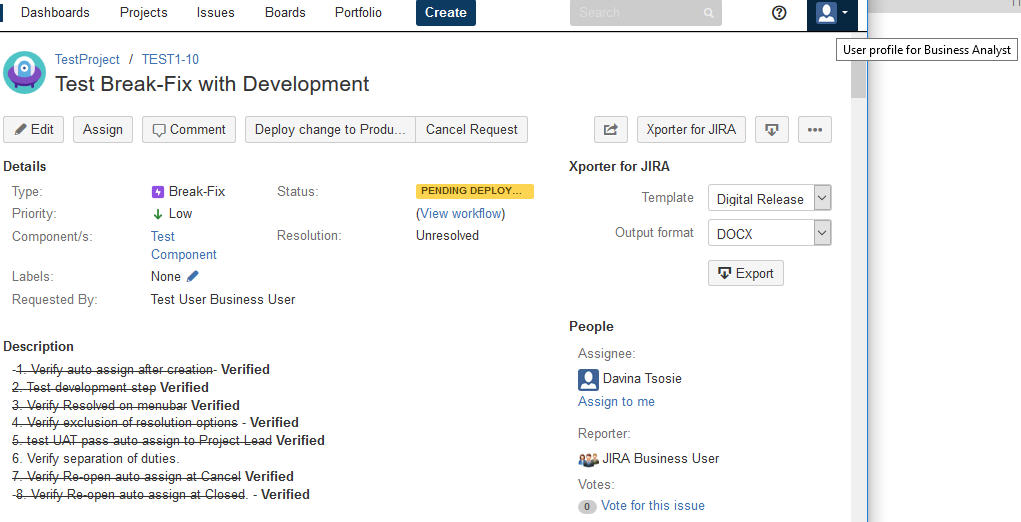
Task: Open the Test Component link
Action: (x=184, y=245)
